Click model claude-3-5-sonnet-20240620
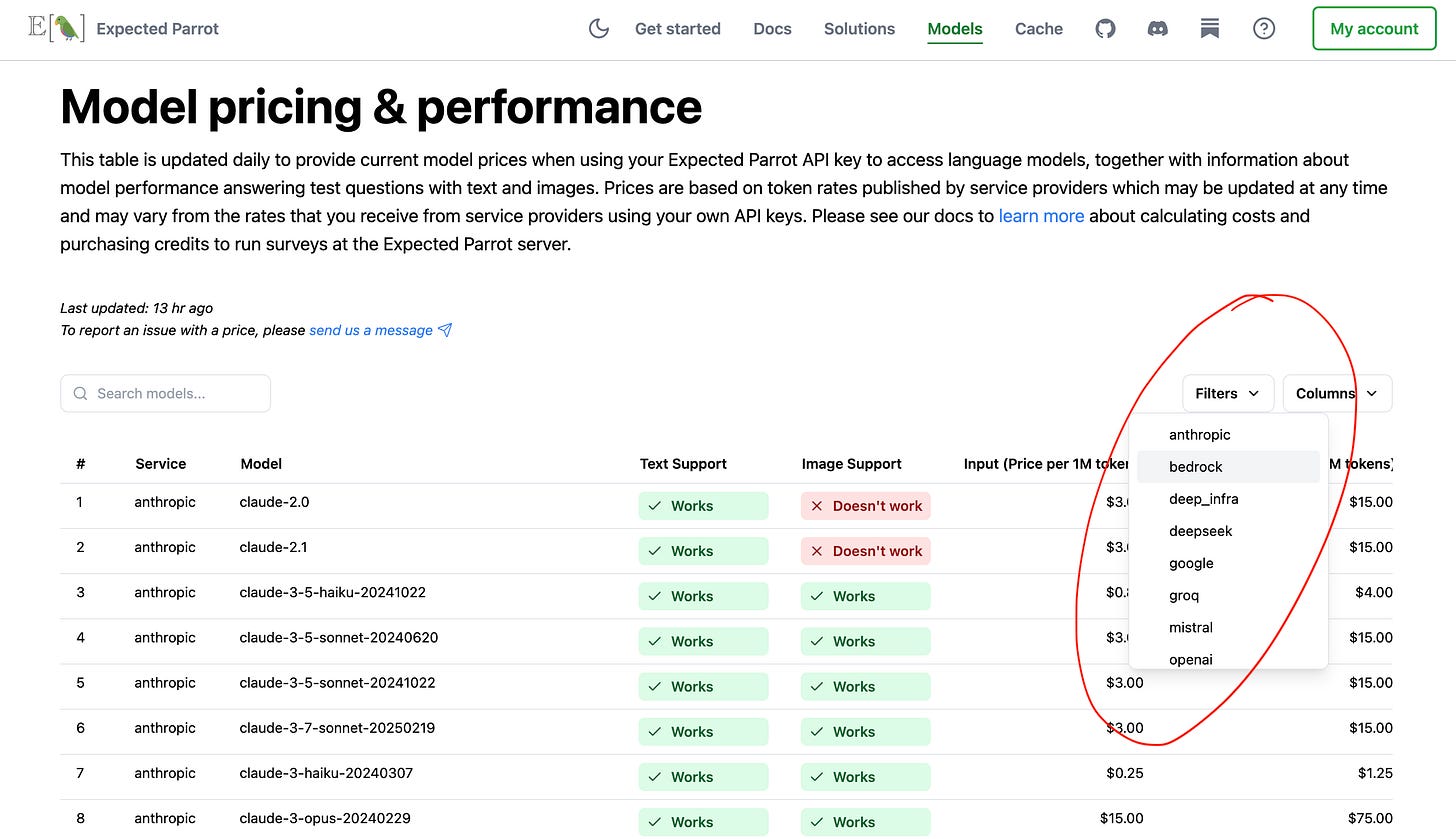Screen dimensions: 1456x839 (x=339, y=637)
